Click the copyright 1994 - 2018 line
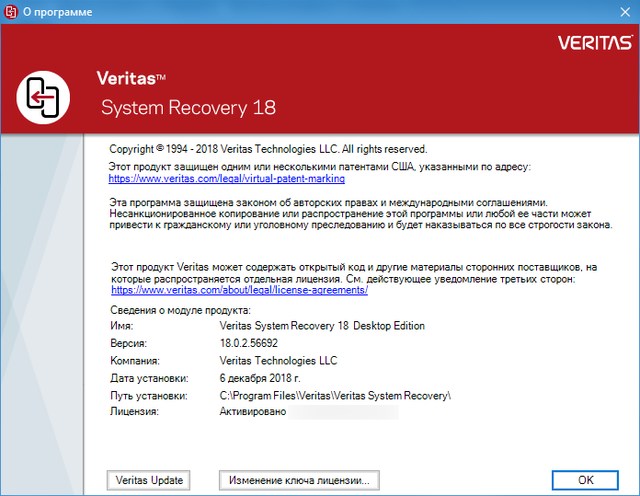 click(267, 148)
